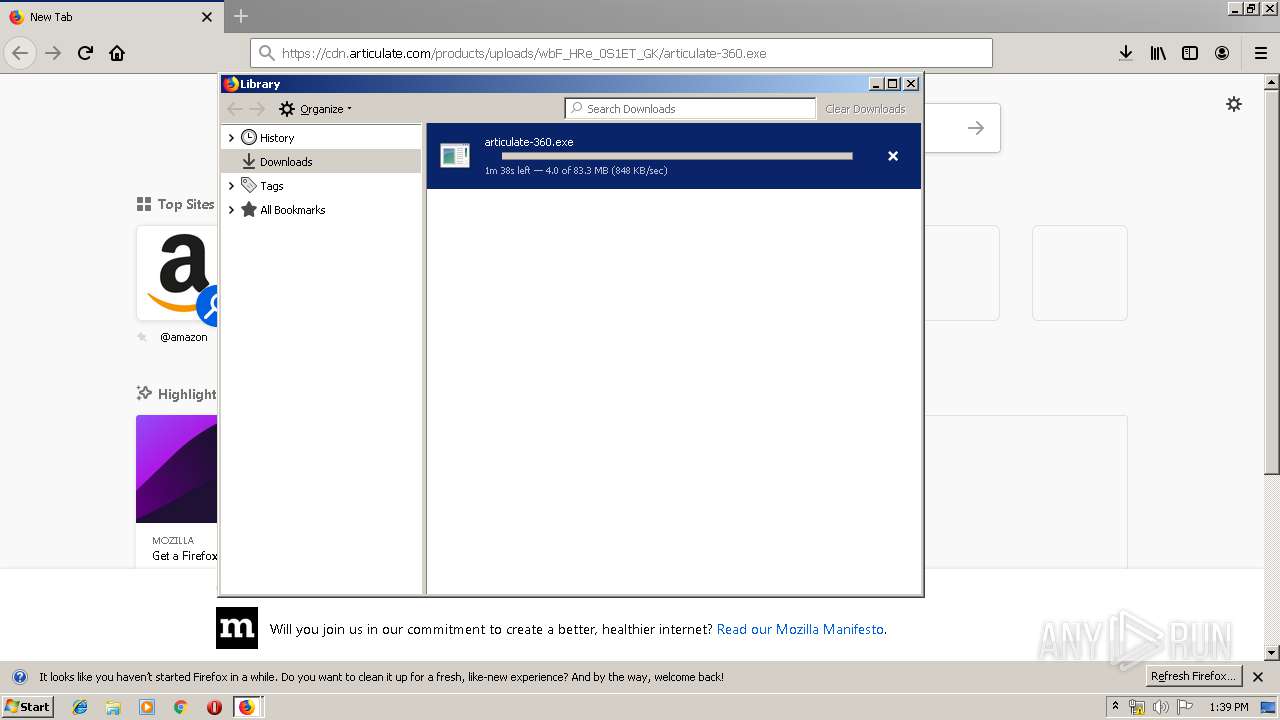This screenshot has height=720, width=1280.
Task: Open the media player taskbar icon
Action: click(147, 707)
